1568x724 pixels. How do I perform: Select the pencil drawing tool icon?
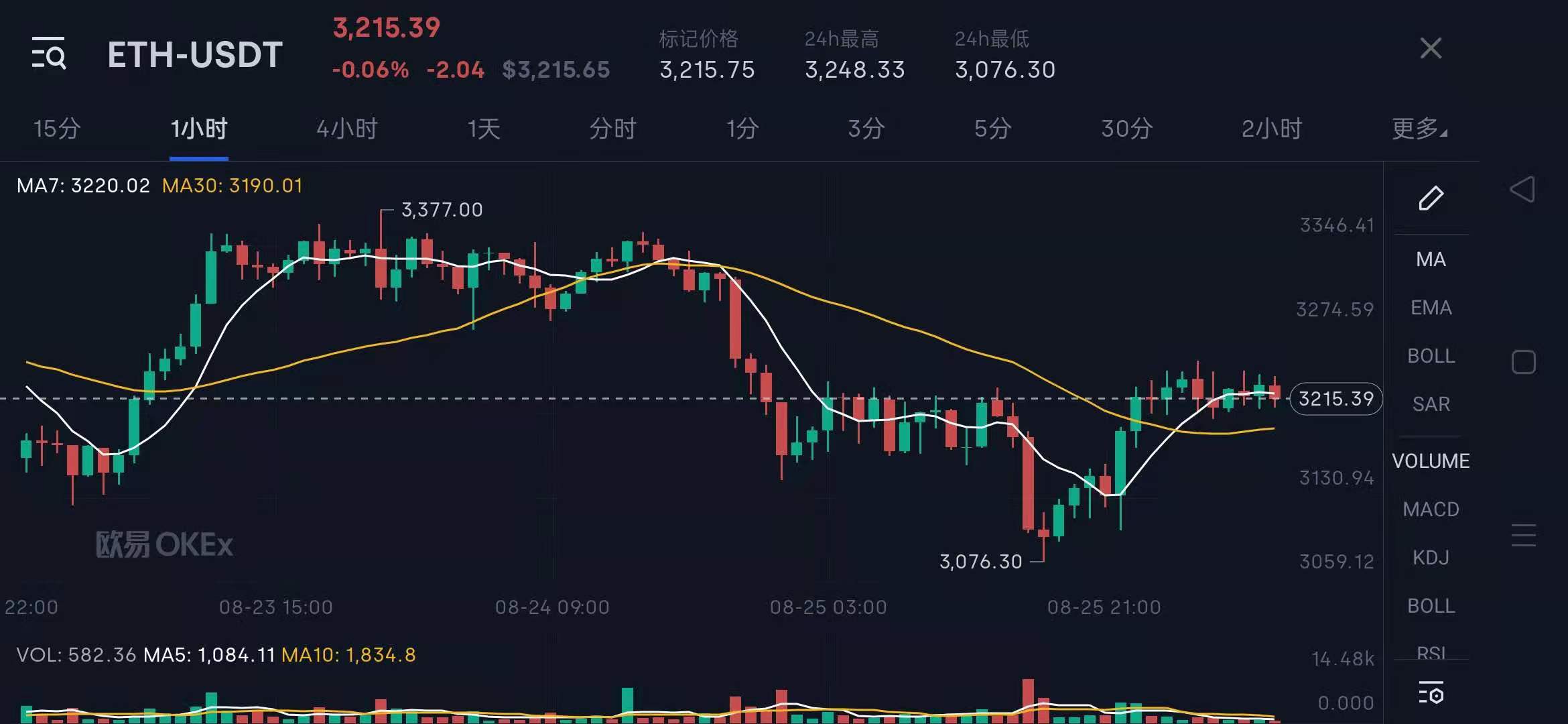click(x=1431, y=198)
